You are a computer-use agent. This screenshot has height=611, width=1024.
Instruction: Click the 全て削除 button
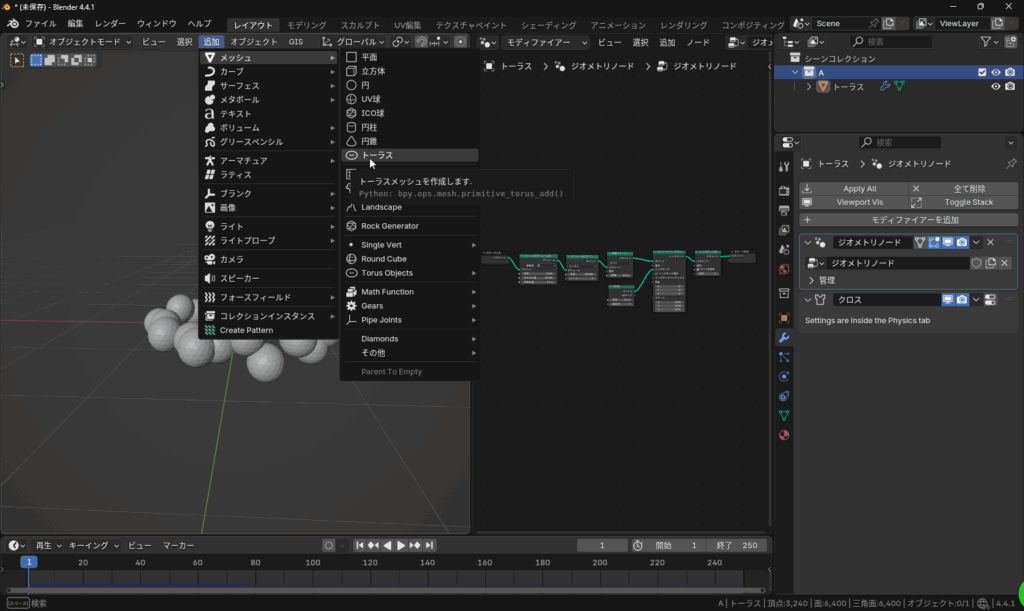(x=963, y=189)
